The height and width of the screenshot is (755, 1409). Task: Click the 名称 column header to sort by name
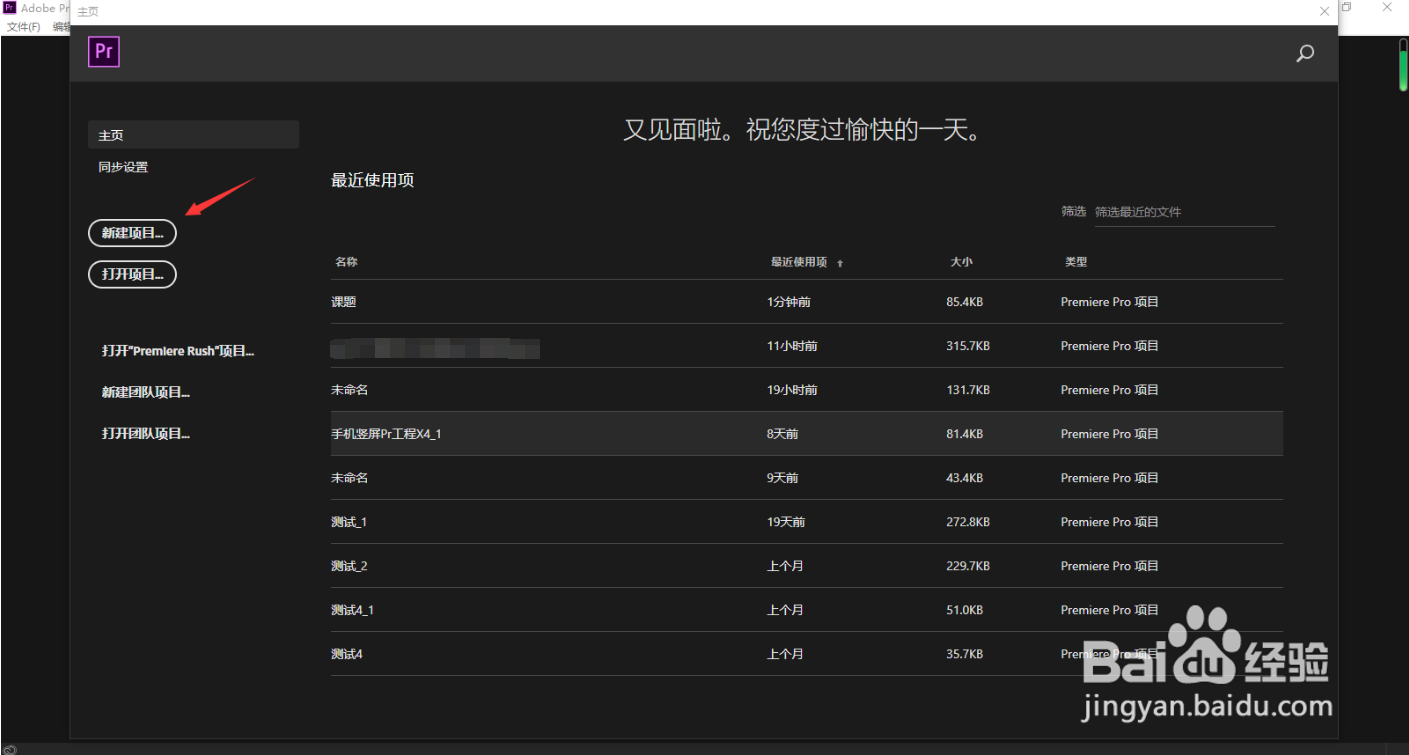[x=345, y=262]
